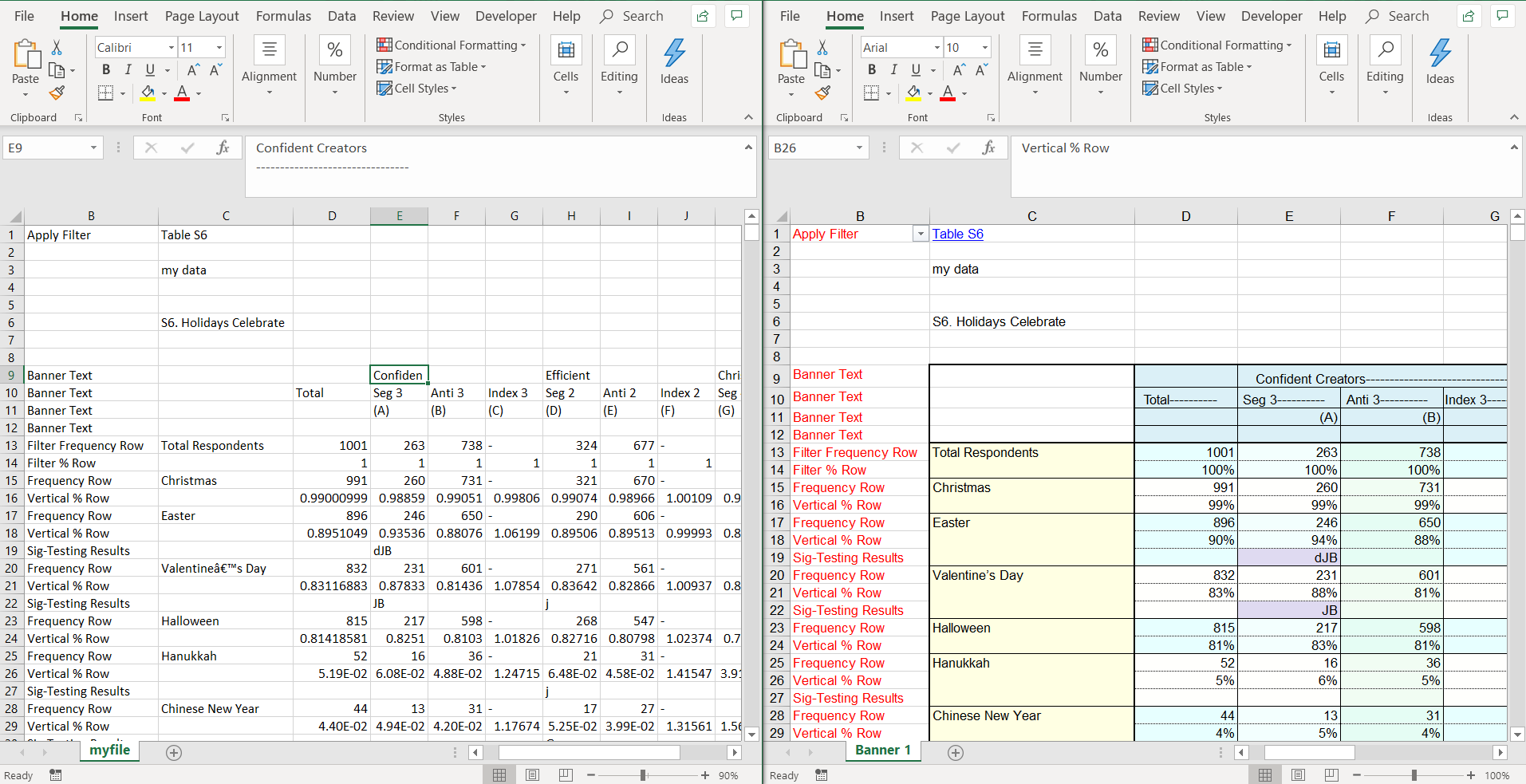1526x784 pixels.
Task: Click Insert Function fx in right window
Action: point(988,148)
